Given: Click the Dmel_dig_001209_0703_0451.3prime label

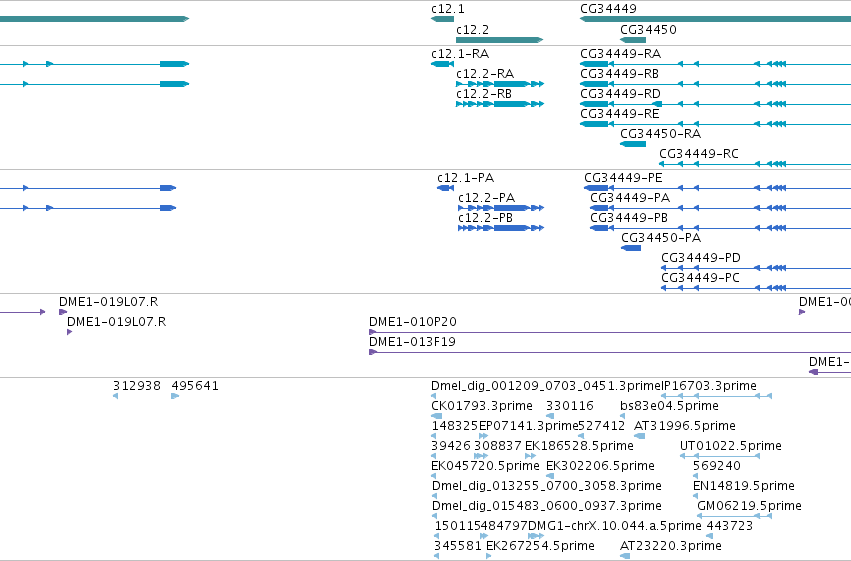Looking at the screenshot, I should (544, 386).
